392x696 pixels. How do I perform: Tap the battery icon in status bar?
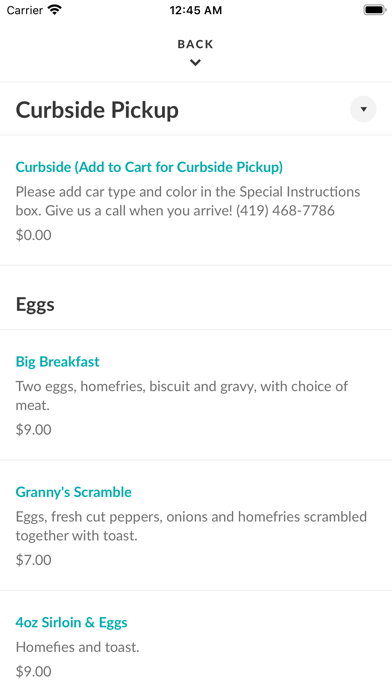pos(375,10)
